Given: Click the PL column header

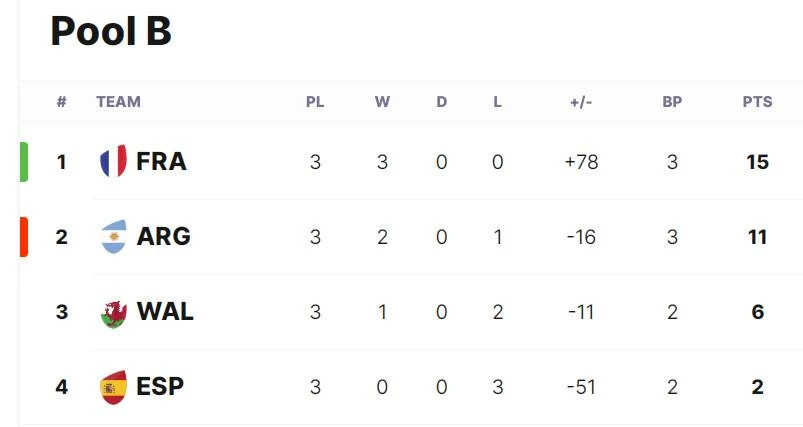Looking at the screenshot, I should tap(315, 101).
